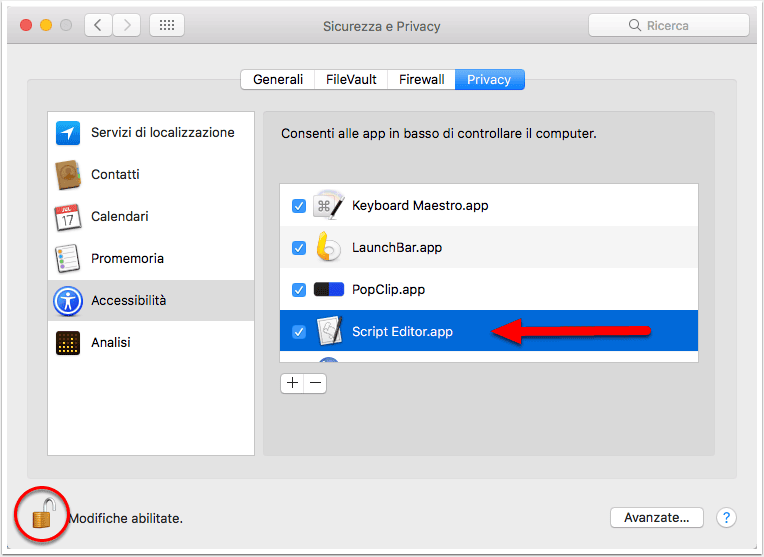
Task: Switch to the Firewall tab
Action: click(x=421, y=79)
